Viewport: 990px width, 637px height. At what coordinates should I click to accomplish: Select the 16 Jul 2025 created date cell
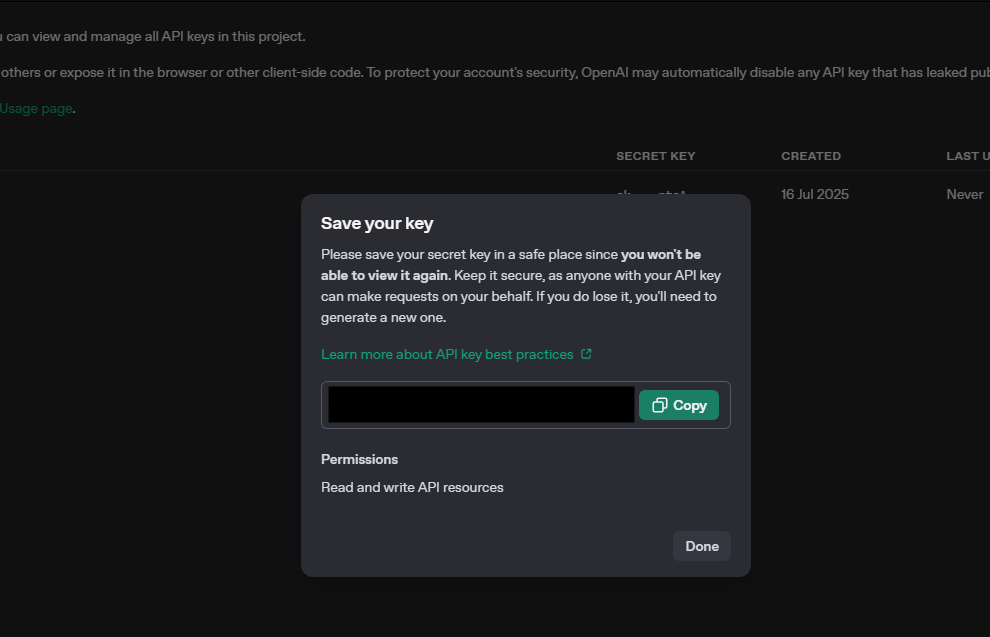tap(815, 194)
